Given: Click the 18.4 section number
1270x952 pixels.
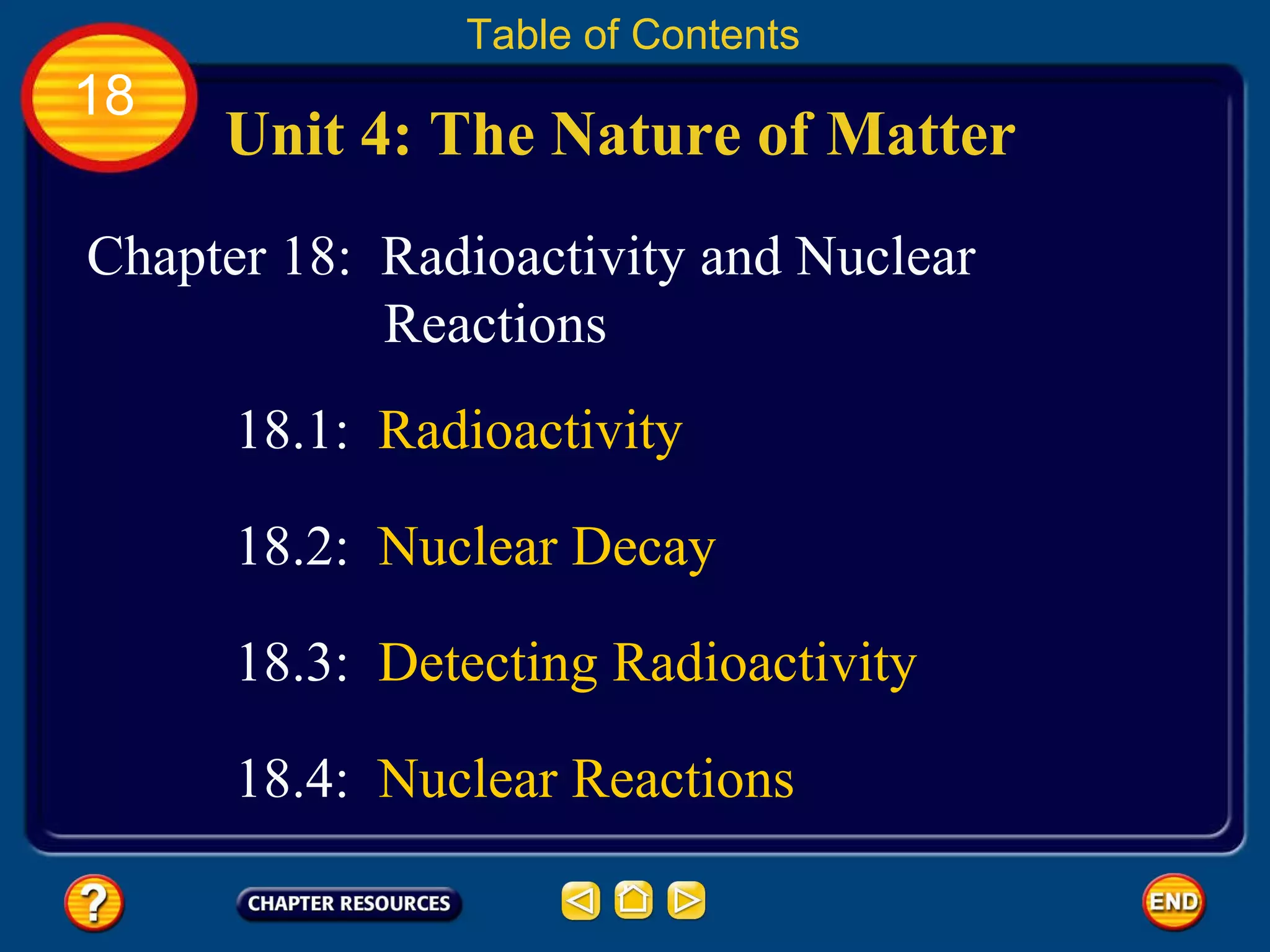Looking at the screenshot, I should 293,779.
